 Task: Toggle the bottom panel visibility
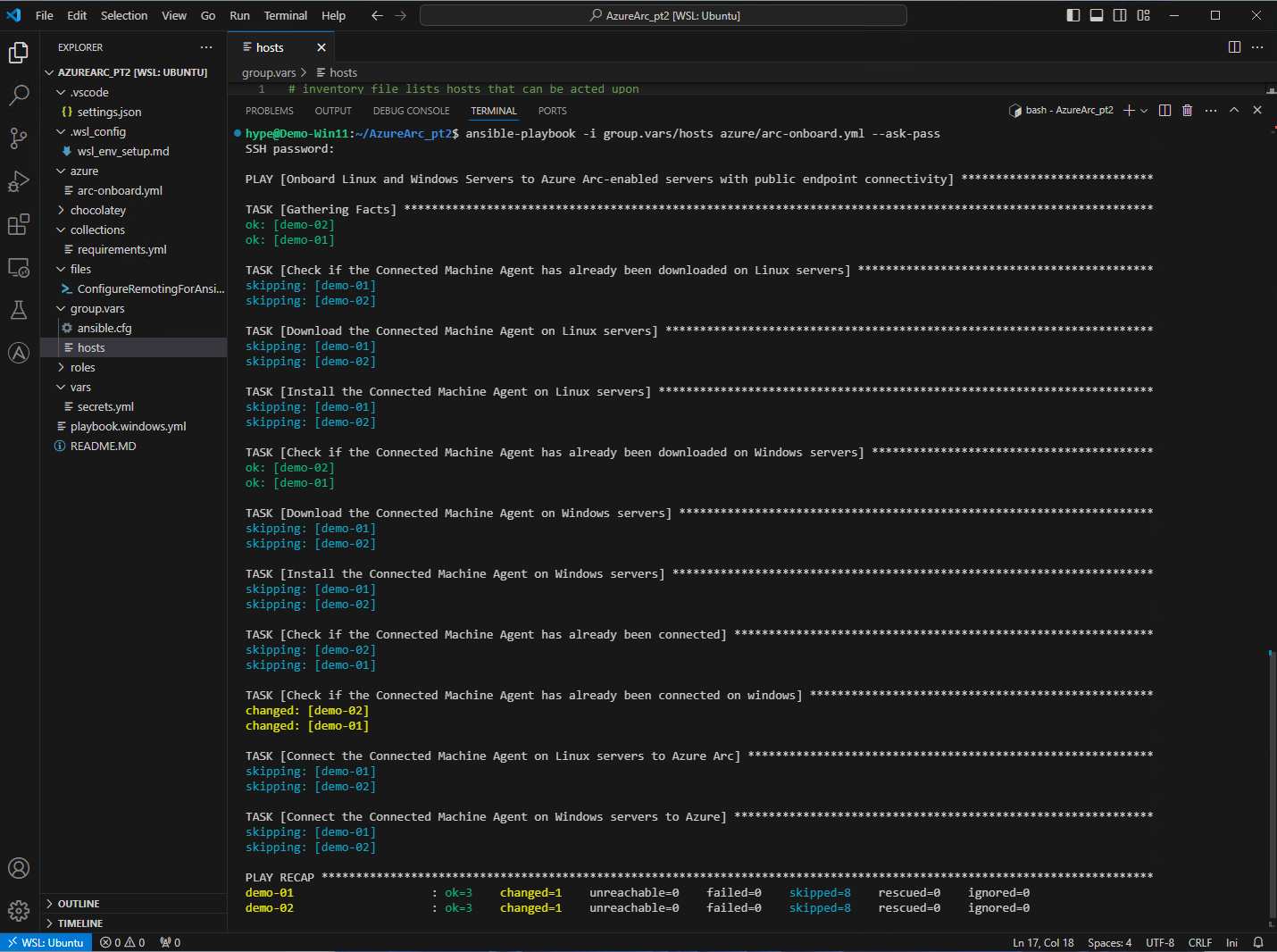(1097, 15)
